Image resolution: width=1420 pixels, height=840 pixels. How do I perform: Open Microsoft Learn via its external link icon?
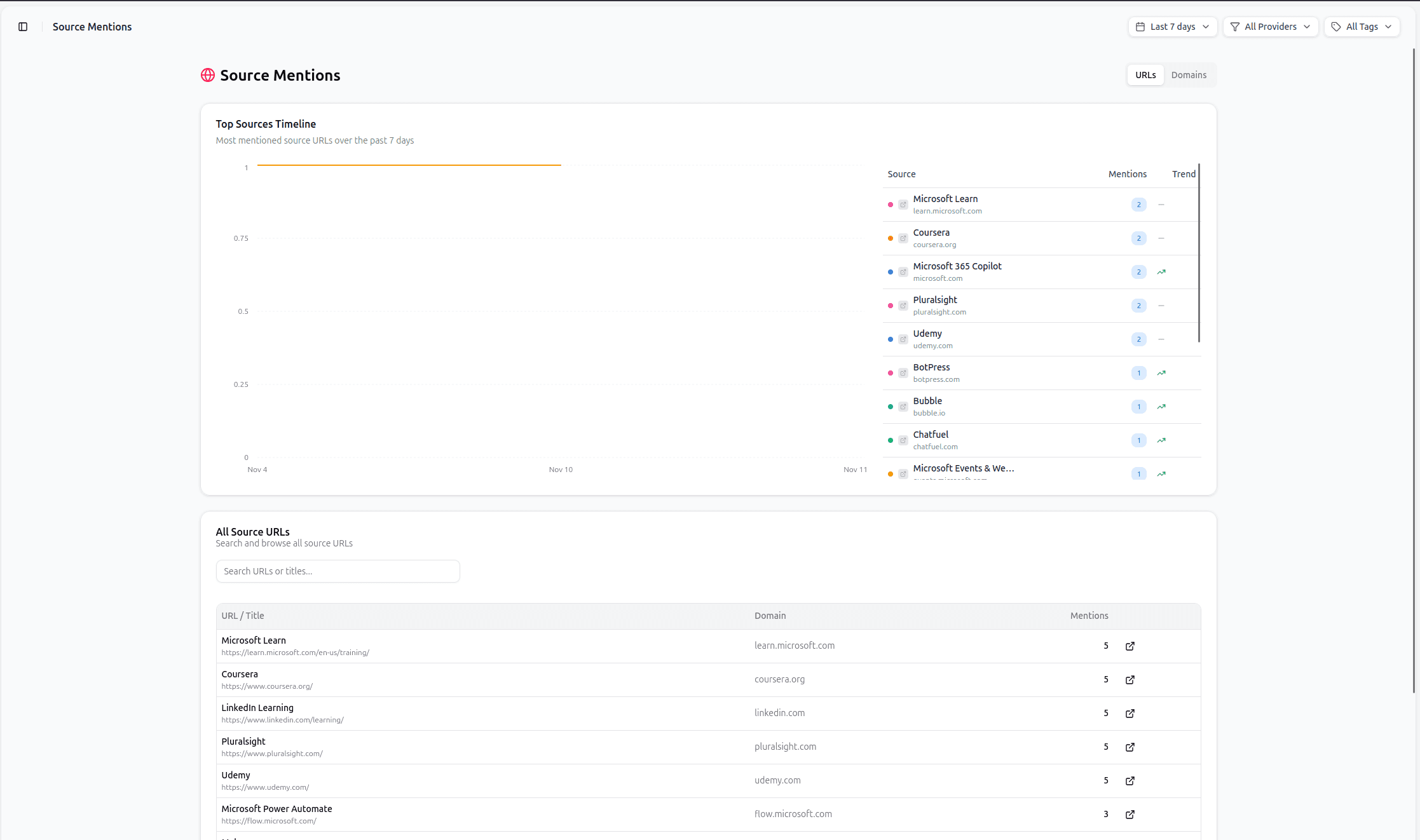903,205
